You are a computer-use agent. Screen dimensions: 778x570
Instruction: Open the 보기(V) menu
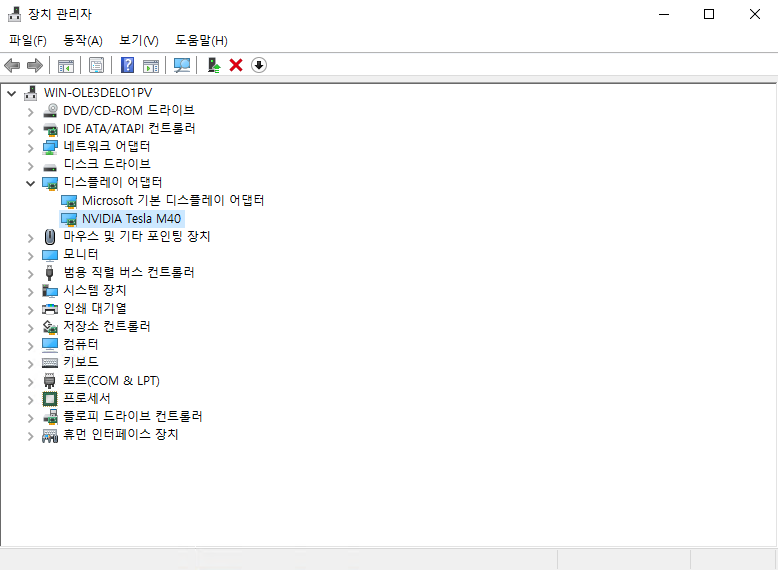[139, 40]
